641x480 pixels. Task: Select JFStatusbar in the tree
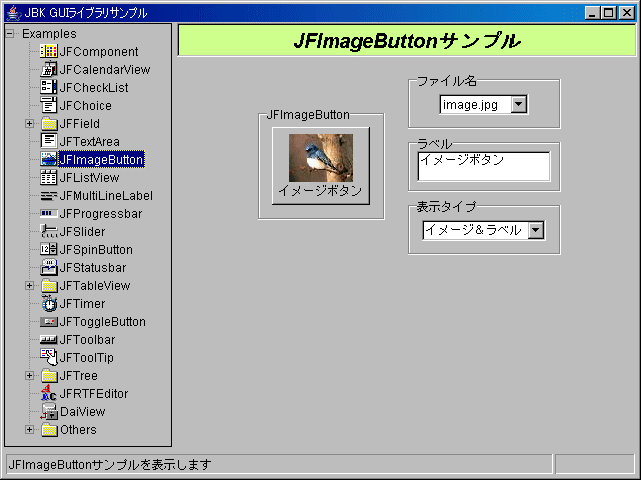tap(93, 267)
